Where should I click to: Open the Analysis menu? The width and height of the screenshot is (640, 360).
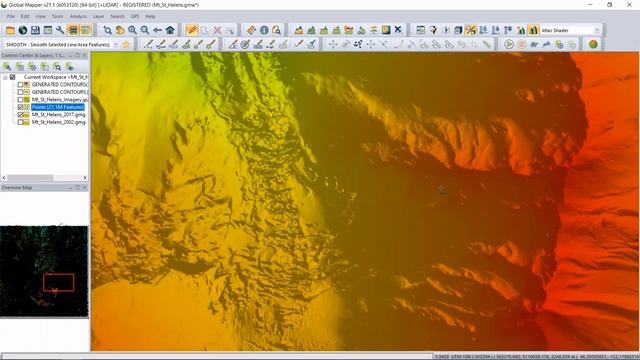78,16
